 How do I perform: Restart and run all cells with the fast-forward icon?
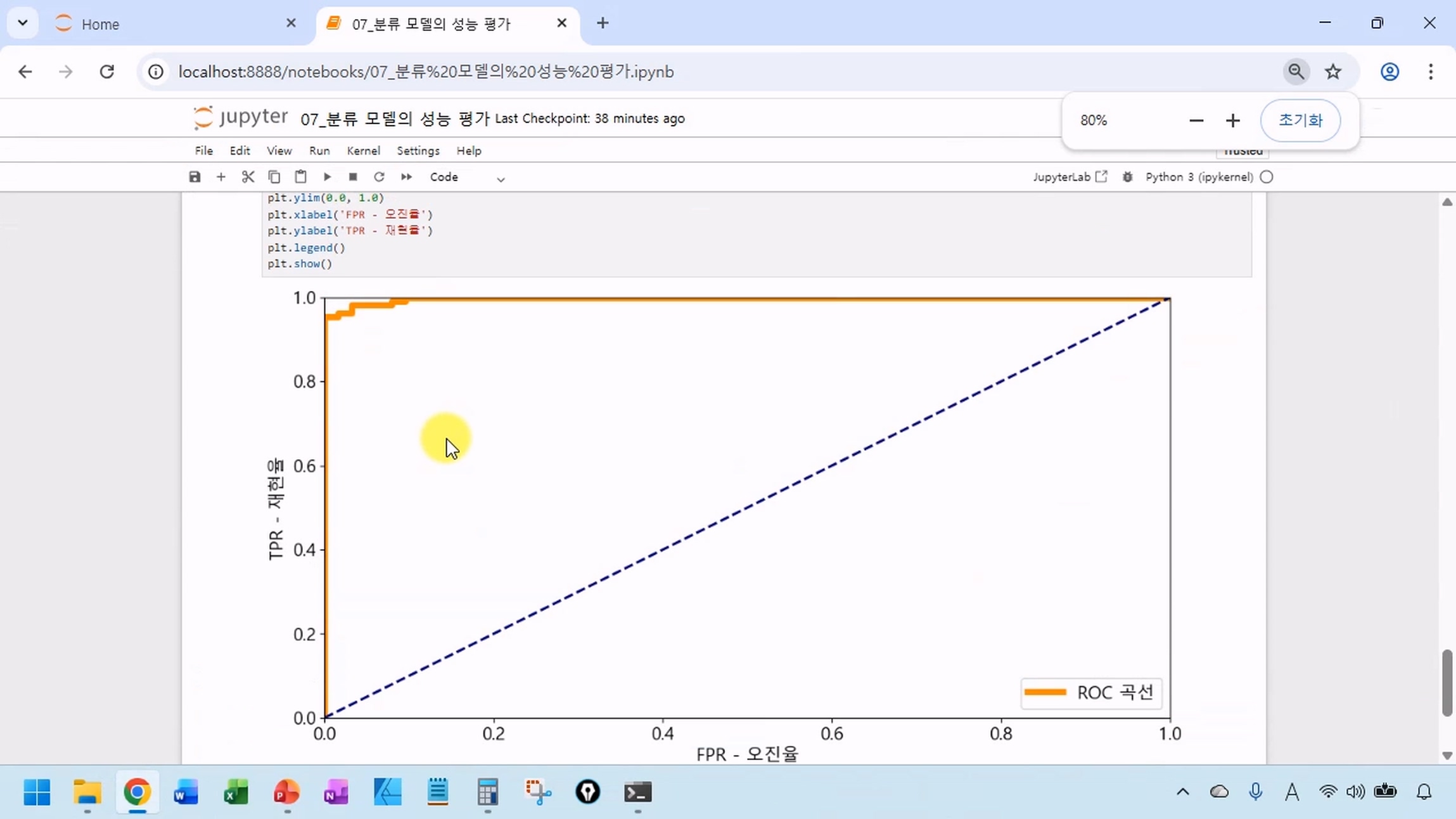pyautogui.click(x=406, y=177)
